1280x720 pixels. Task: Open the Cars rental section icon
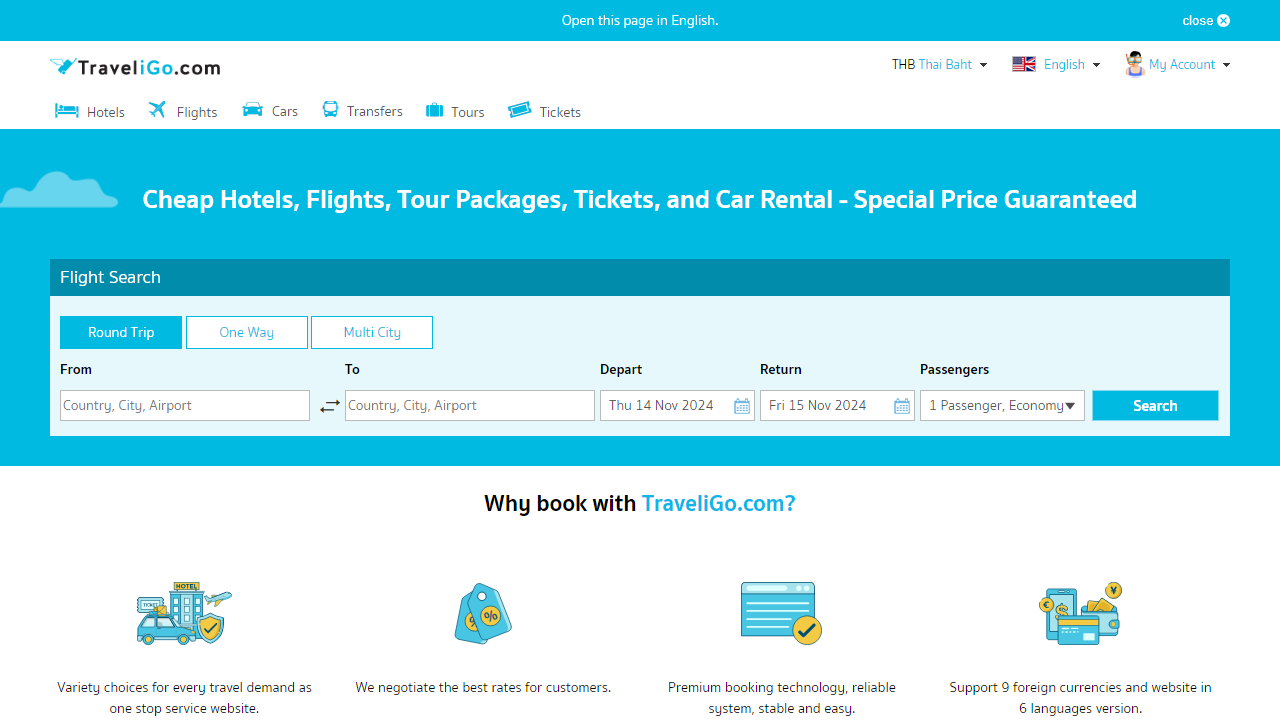(250, 110)
